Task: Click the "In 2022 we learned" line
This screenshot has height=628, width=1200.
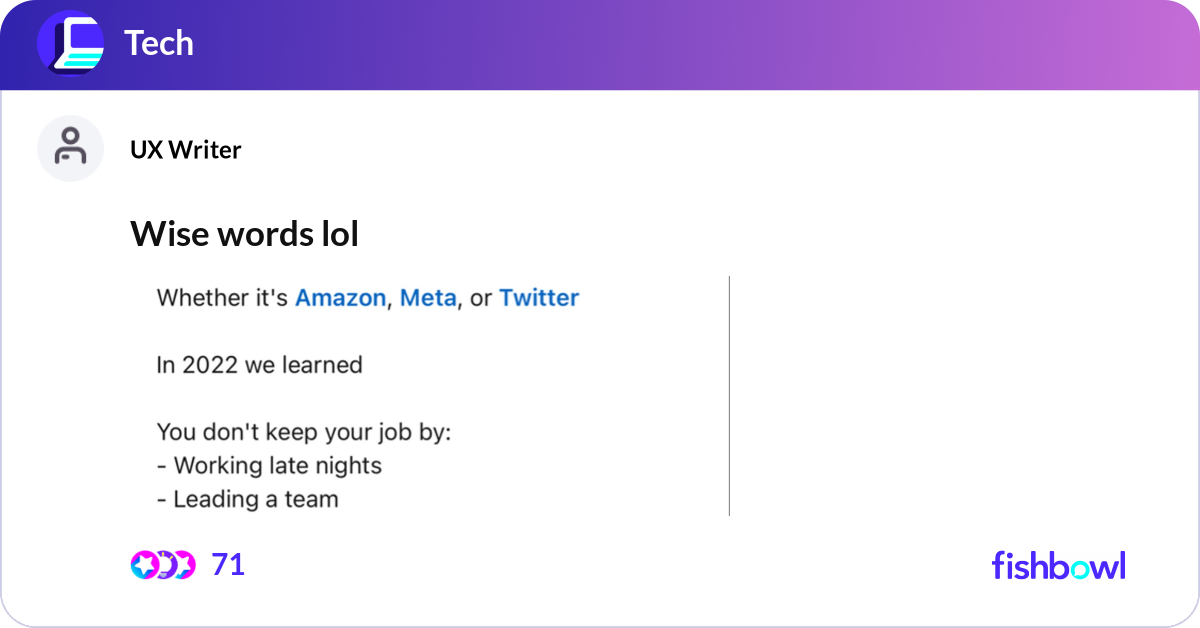Action: click(x=259, y=365)
